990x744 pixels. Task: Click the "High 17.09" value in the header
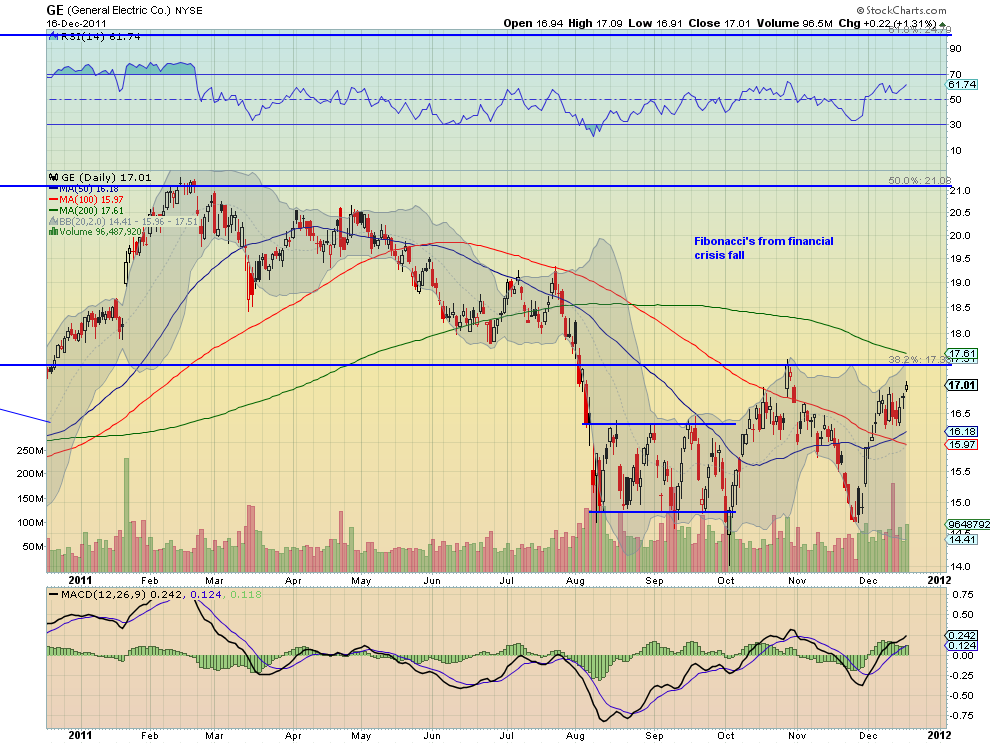pyautogui.click(x=595, y=23)
